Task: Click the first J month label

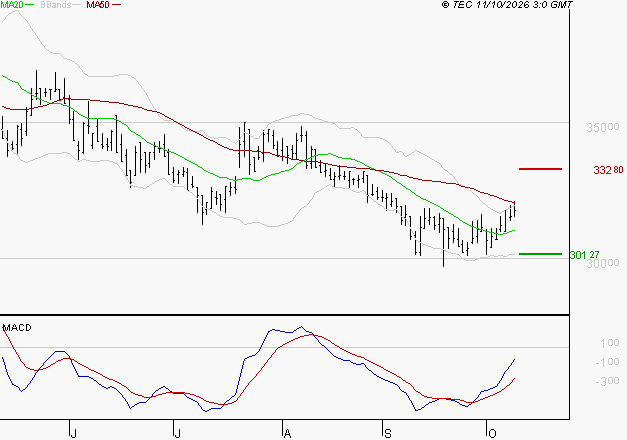Action: (x=73, y=433)
